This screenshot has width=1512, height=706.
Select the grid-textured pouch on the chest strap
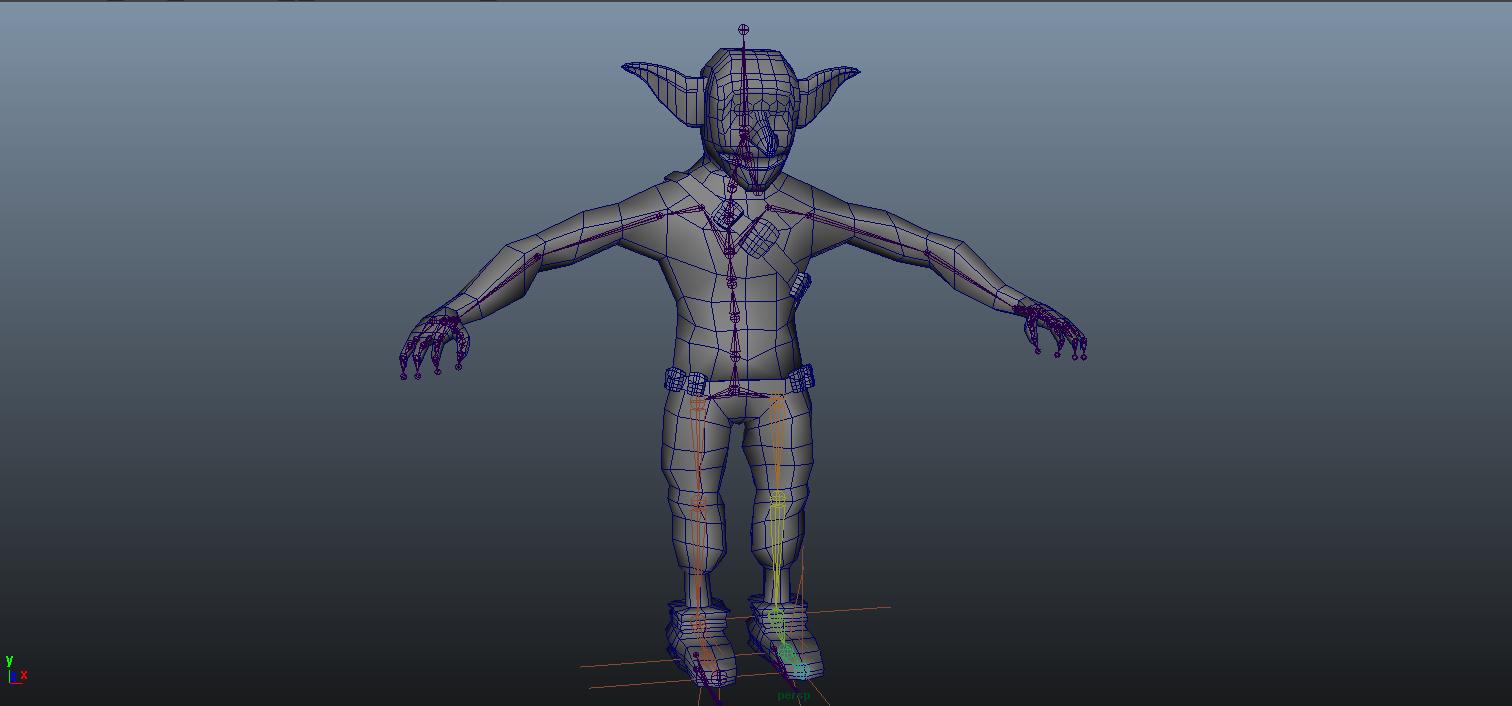pyautogui.click(x=759, y=238)
